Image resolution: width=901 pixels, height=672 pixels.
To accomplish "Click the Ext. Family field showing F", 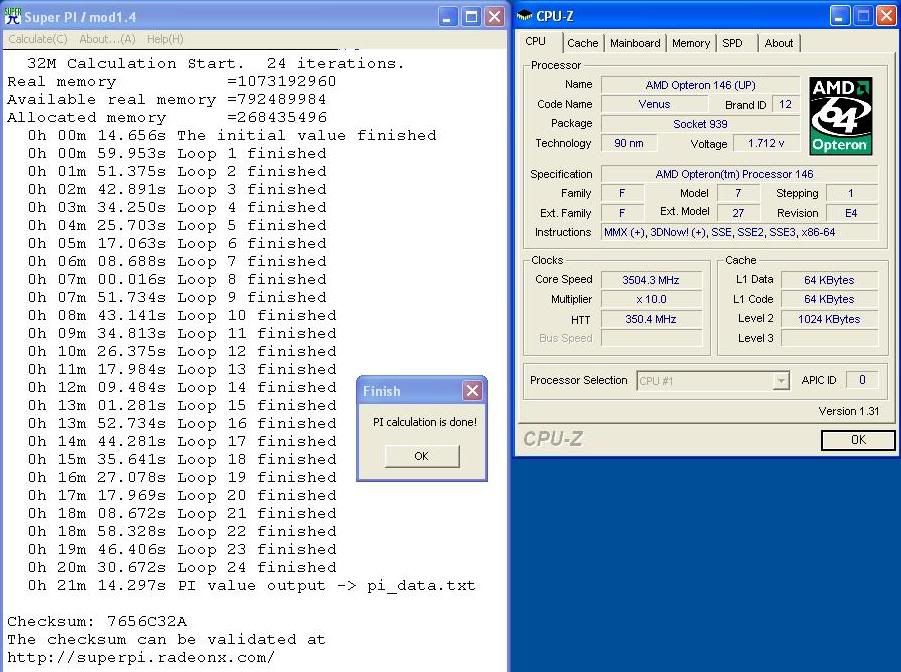I will pos(622,213).
